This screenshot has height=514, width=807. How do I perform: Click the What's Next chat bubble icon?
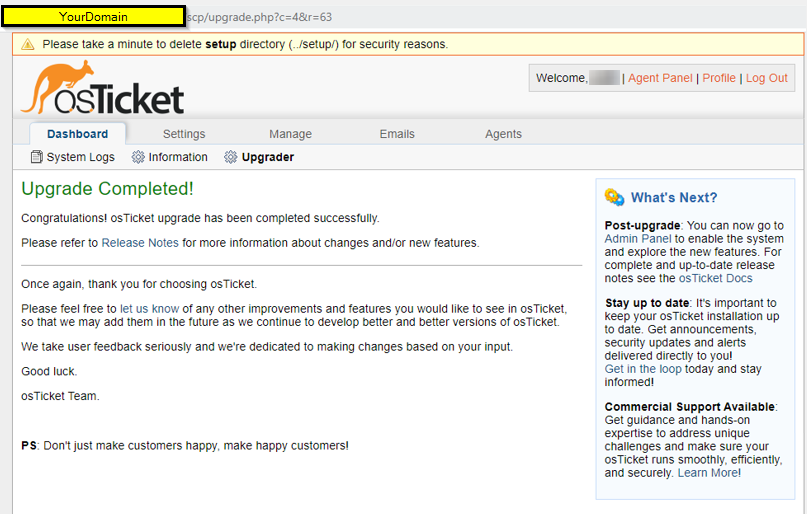point(614,197)
